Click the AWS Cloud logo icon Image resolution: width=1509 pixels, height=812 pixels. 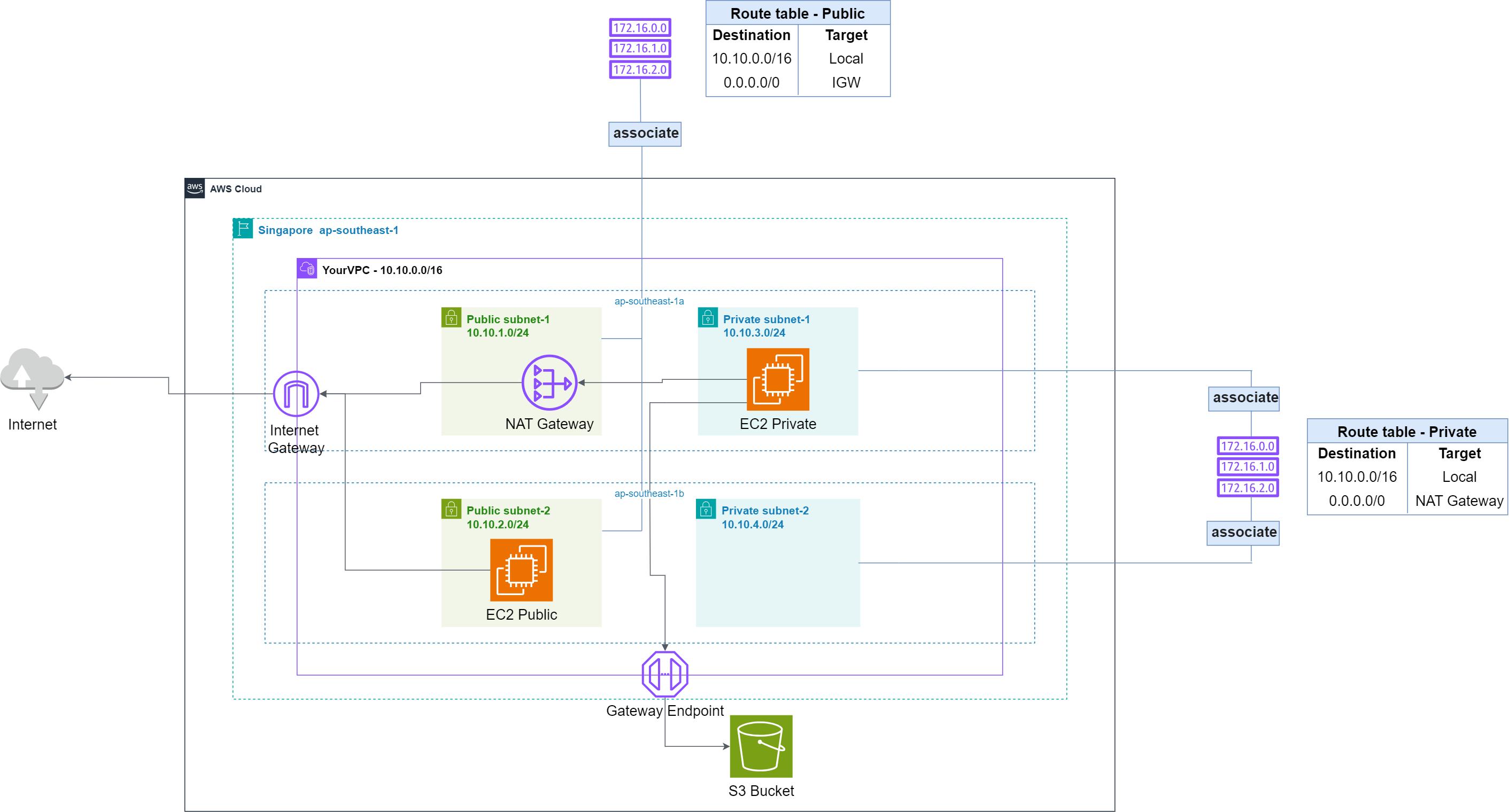coord(195,189)
